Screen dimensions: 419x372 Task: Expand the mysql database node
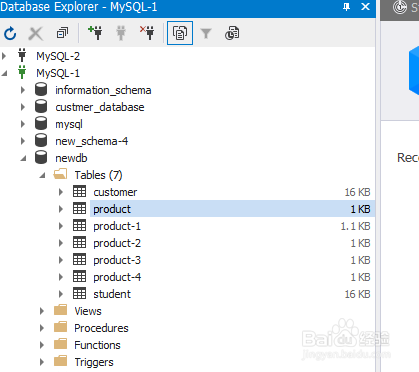pyautogui.click(x=23, y=124)
